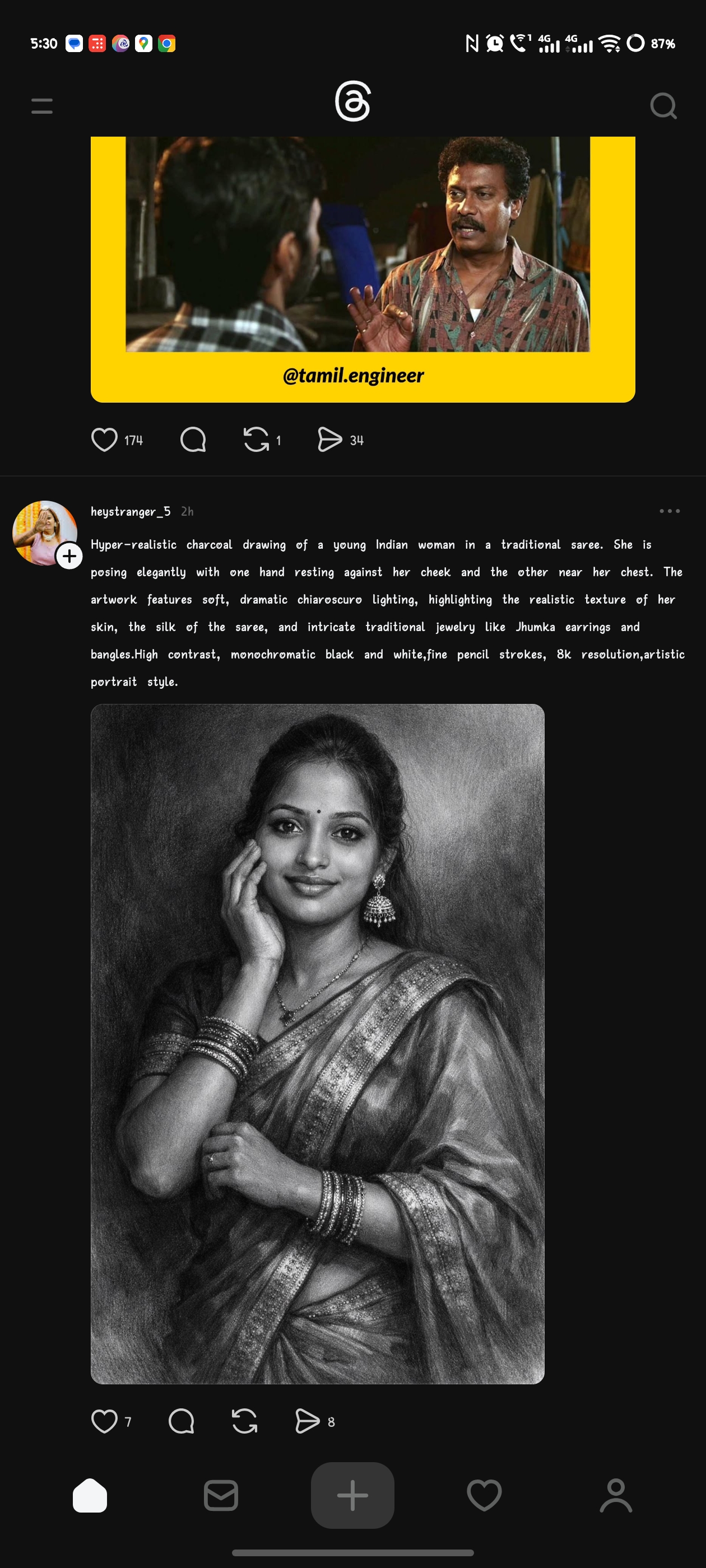Like the tamil.engineer post with 174 likes

coord(104,440)
